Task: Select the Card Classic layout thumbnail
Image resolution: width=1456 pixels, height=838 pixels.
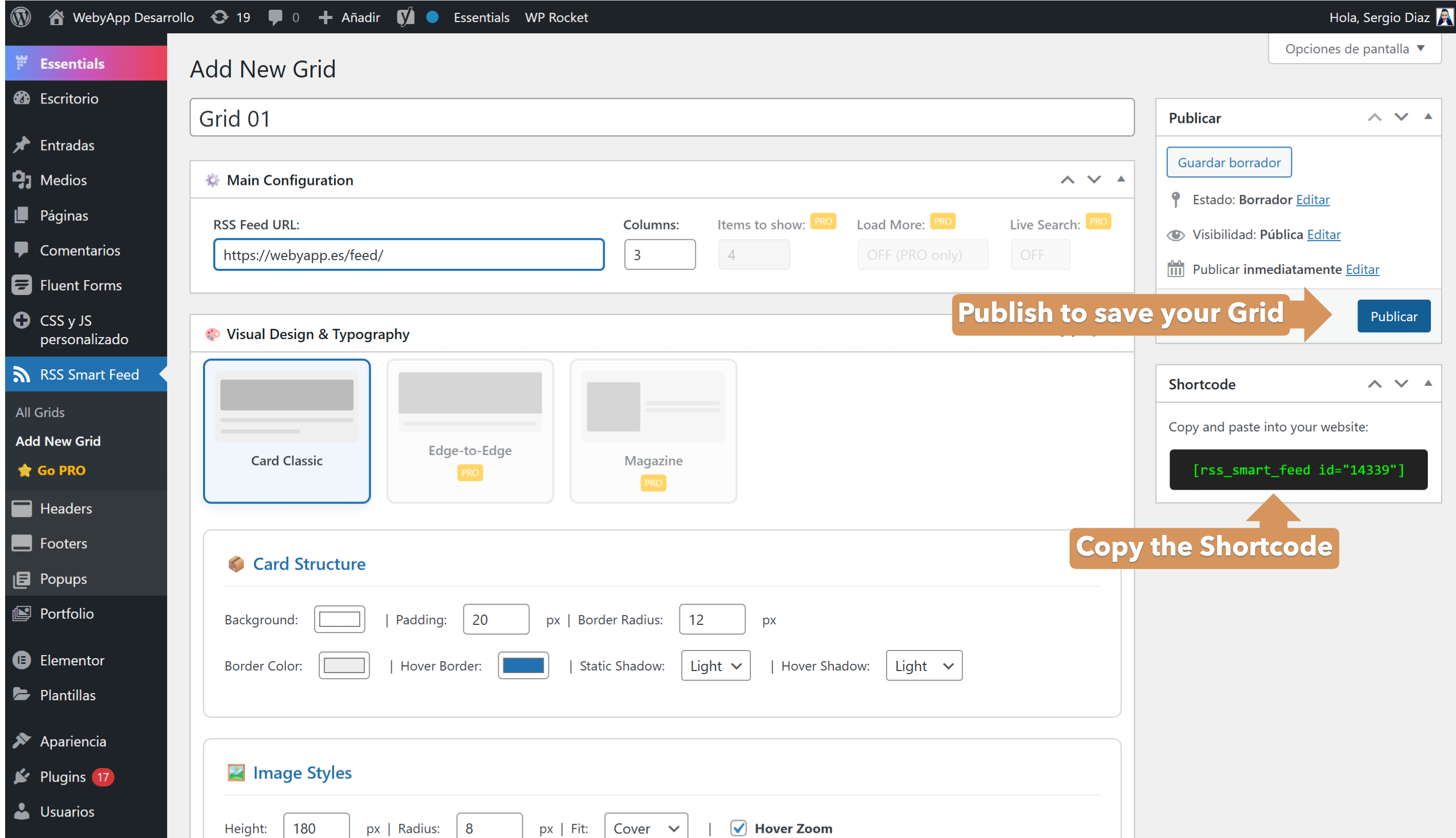Action: click(x=286, y=430)
